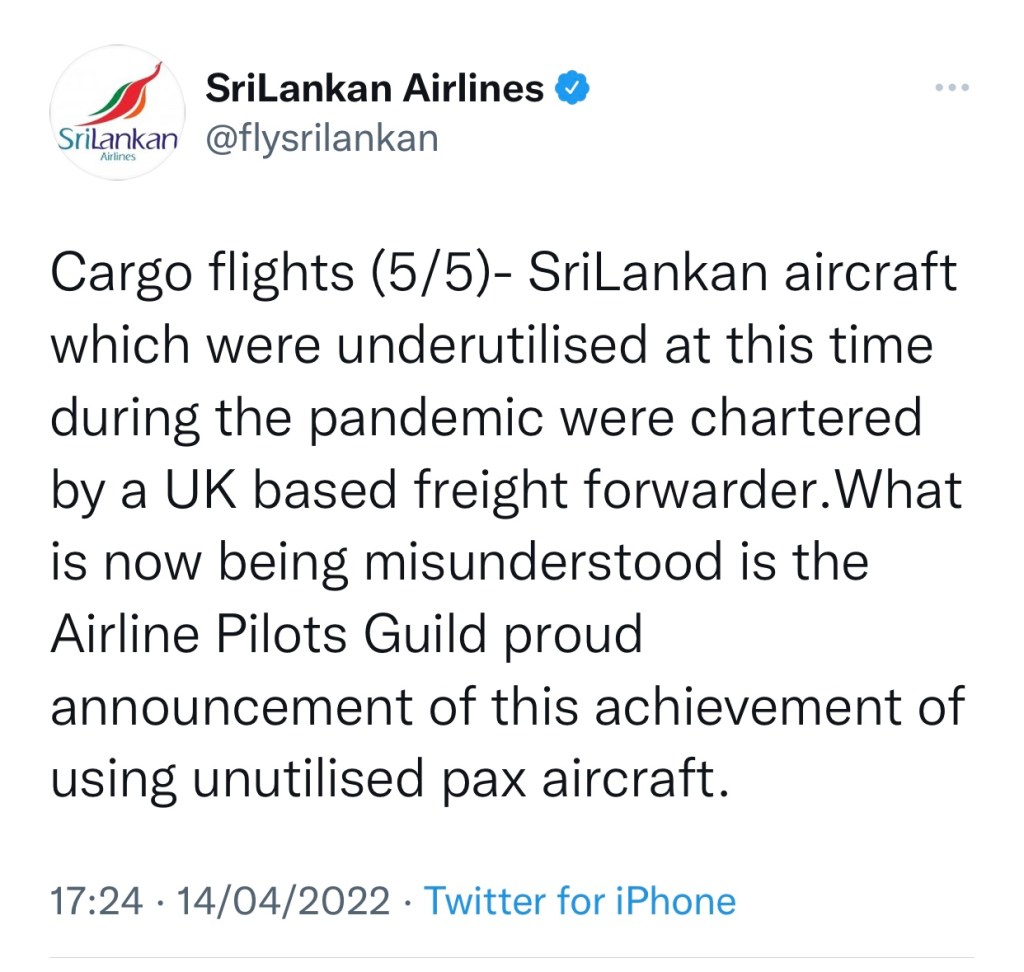Click the 14/04/2022 date
Image resolution: width=1024 pixels, height=972 pixels.
pyautogui.click(x=282, y=901)
